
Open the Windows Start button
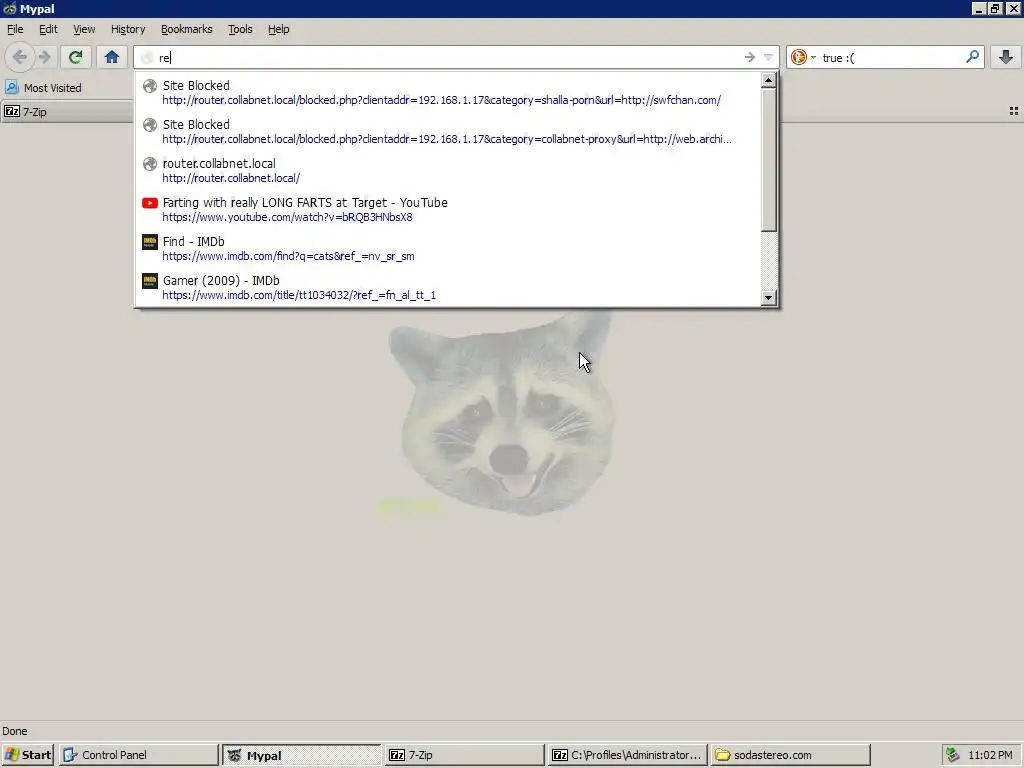[27, 755]
